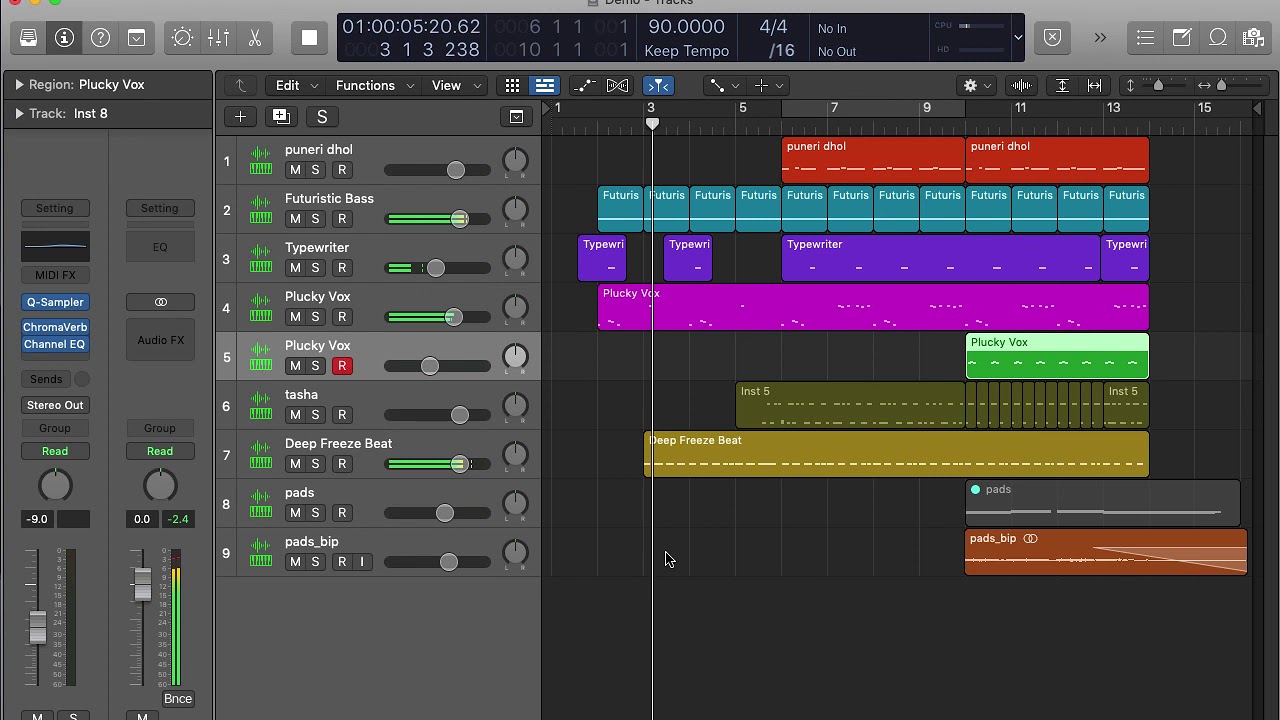Open the Note Pads icon
This screenshot has height=720, width=1280.
click(1182, 38)
